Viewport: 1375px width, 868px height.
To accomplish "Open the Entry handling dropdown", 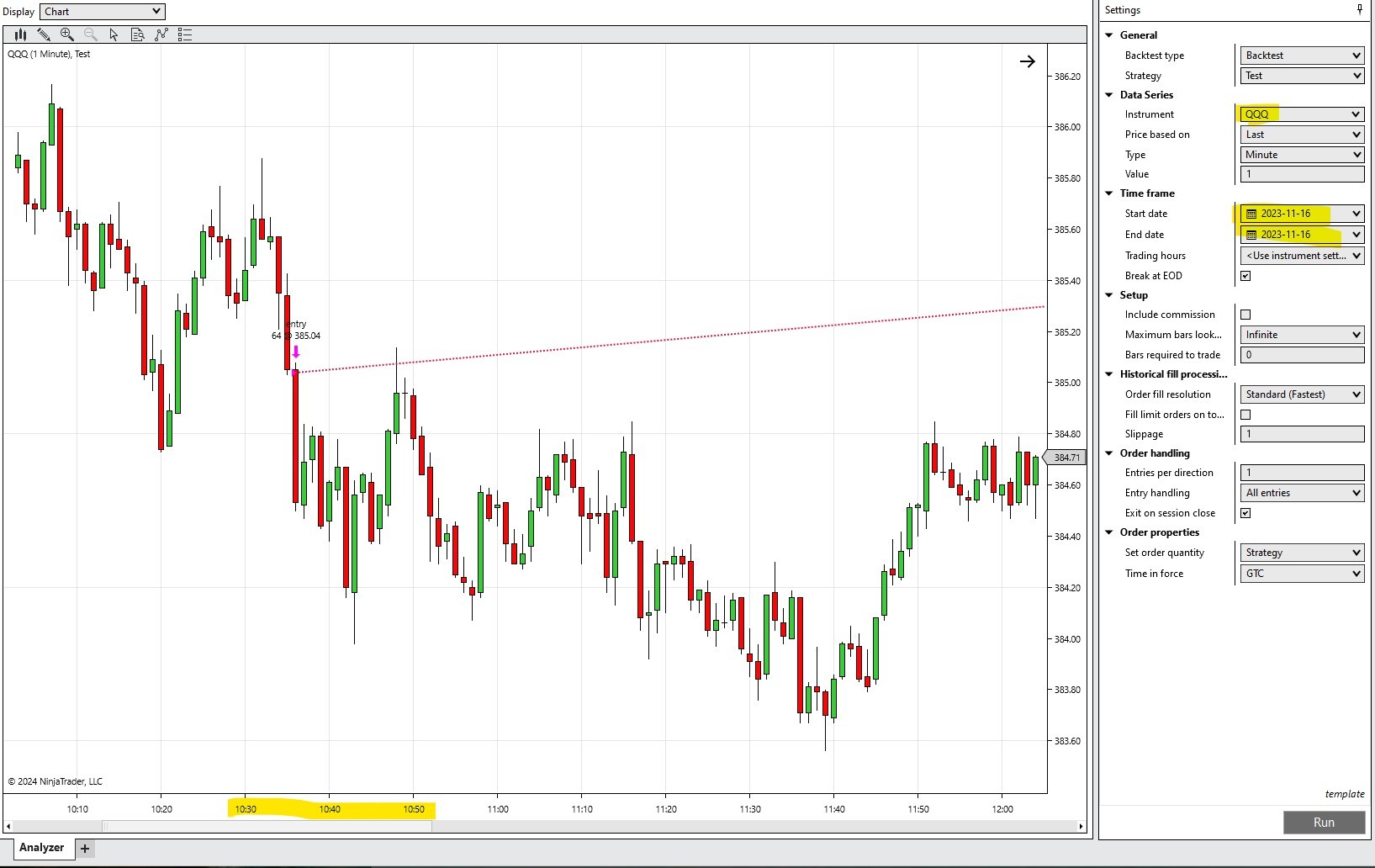I will click(x=1302, y=493).
